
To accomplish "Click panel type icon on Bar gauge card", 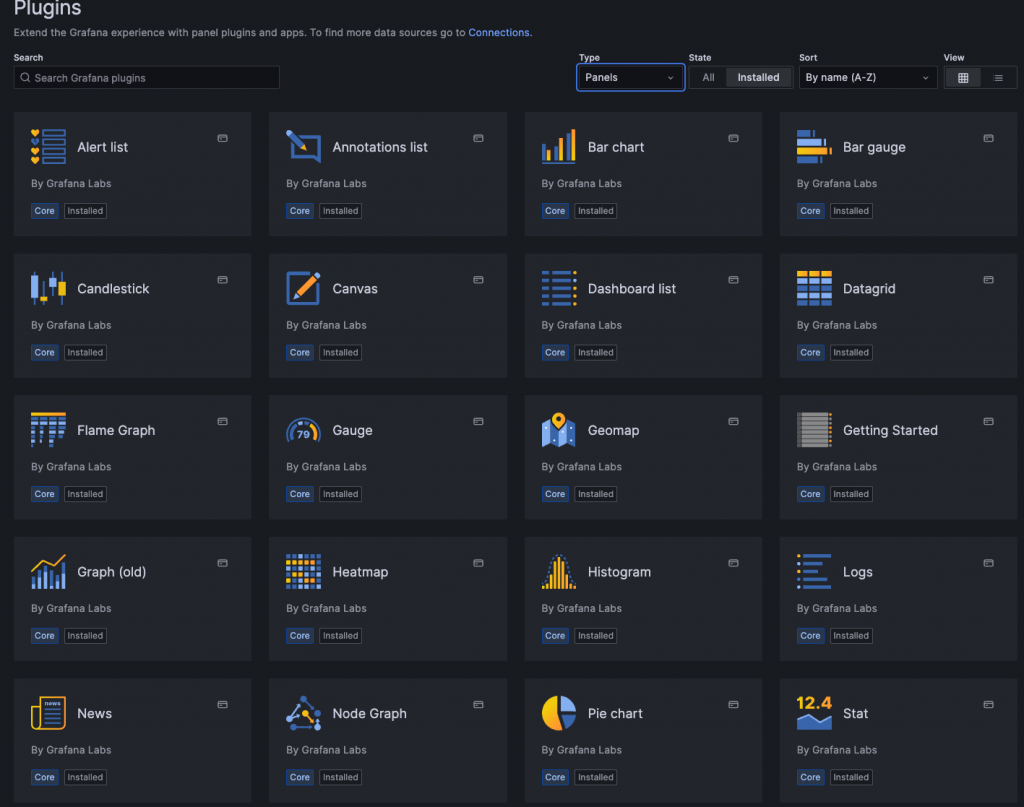I will tap(989, 138).
